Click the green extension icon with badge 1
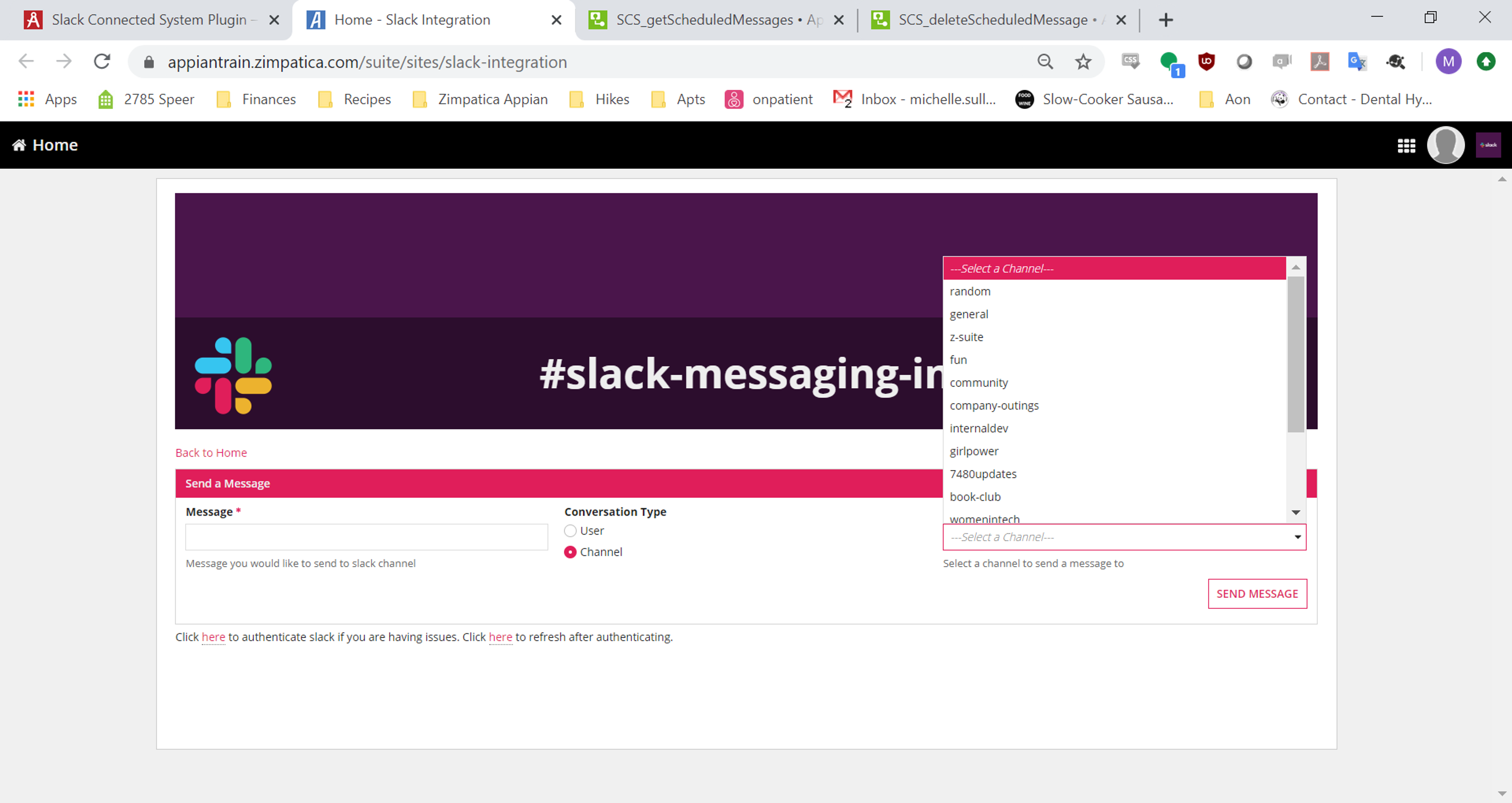Screen dimensions: 1512x803 pyautogui.click(x=1171, y=63)
